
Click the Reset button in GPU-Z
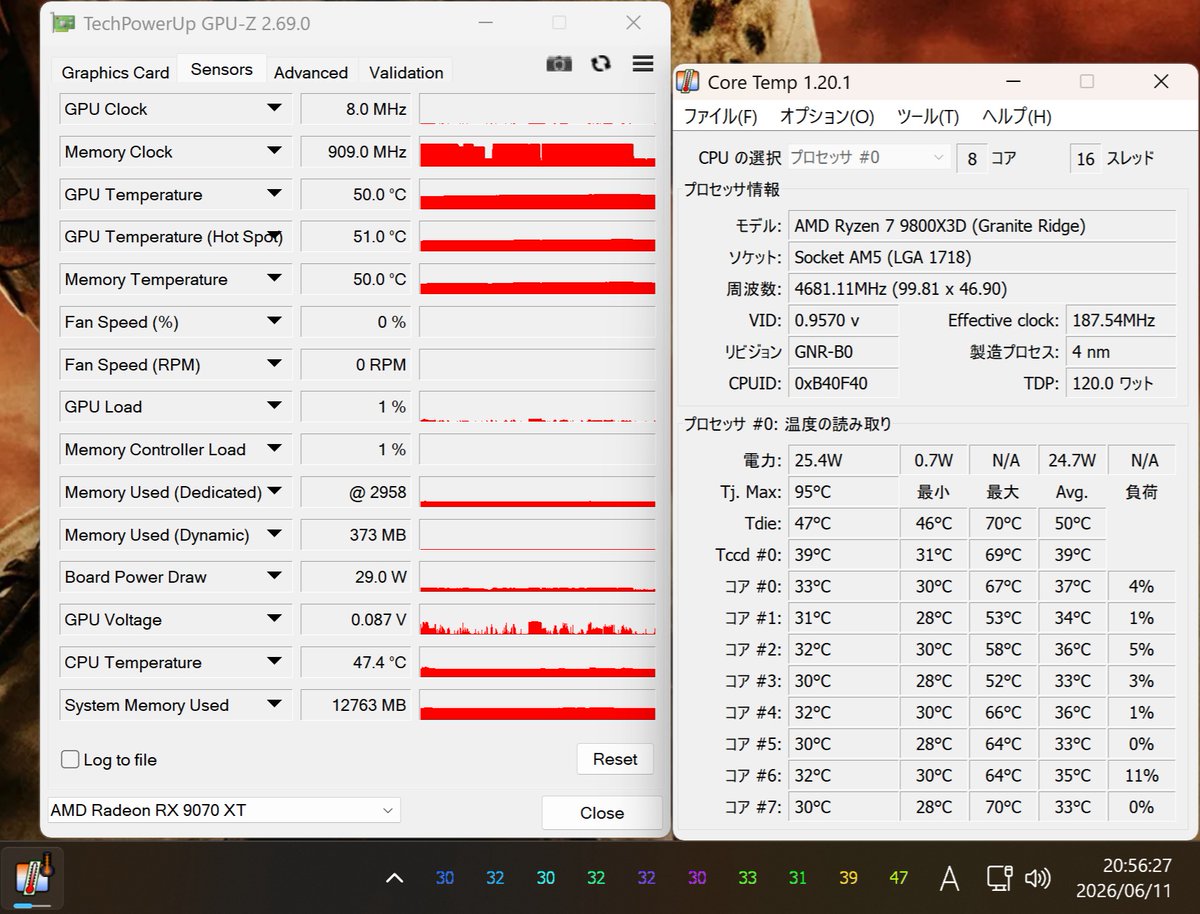[x=615, y=759]
